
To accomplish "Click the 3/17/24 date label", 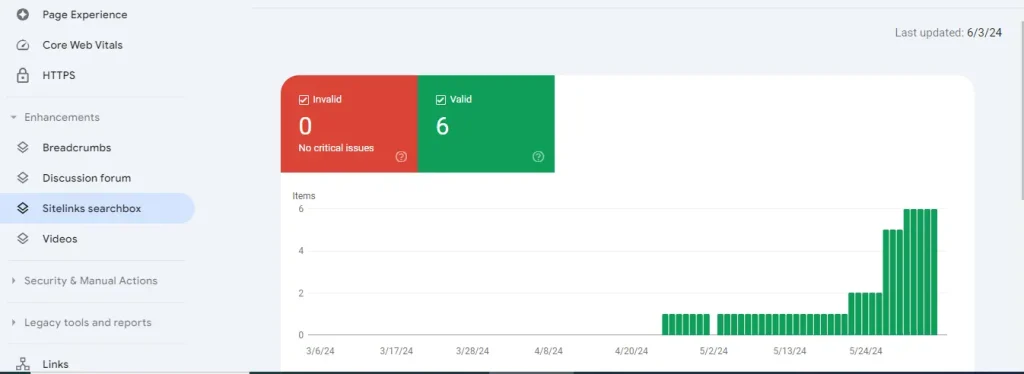I will [396, 351].
